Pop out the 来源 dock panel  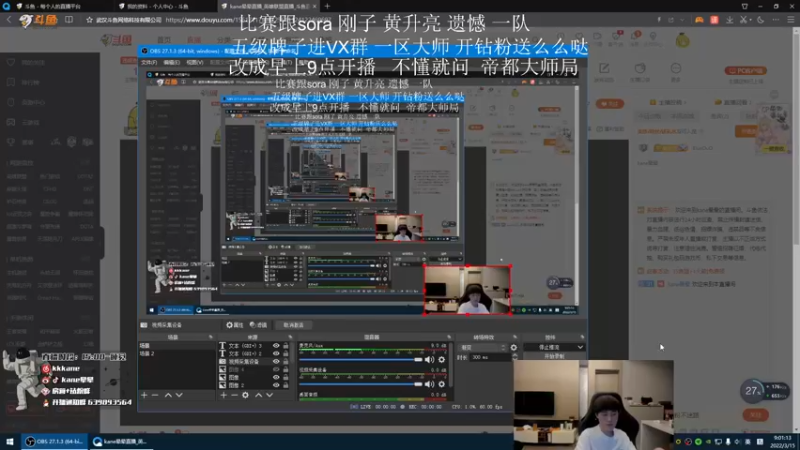pyautogui.click(x=290, y=337)
